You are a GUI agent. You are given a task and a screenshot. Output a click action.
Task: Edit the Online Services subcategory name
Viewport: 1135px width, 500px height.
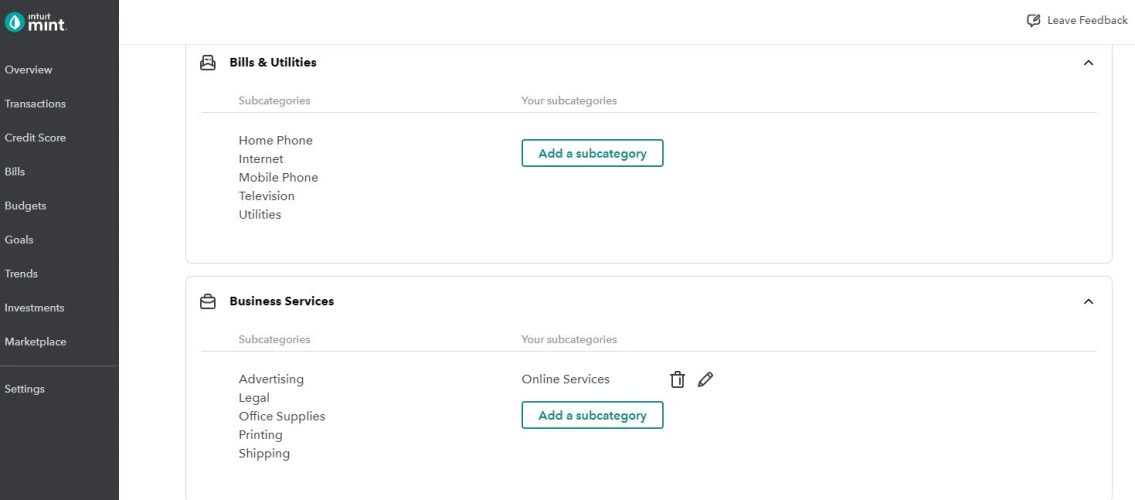(706, 379)
